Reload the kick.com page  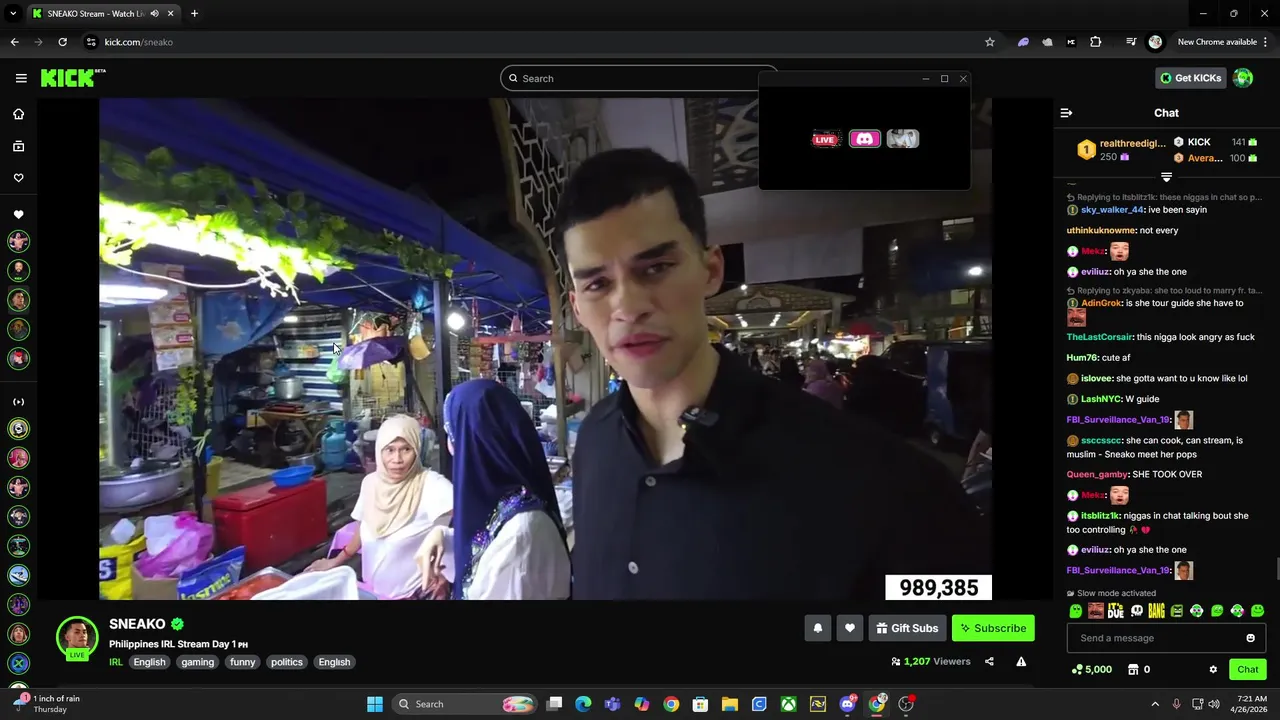[62, 42]
